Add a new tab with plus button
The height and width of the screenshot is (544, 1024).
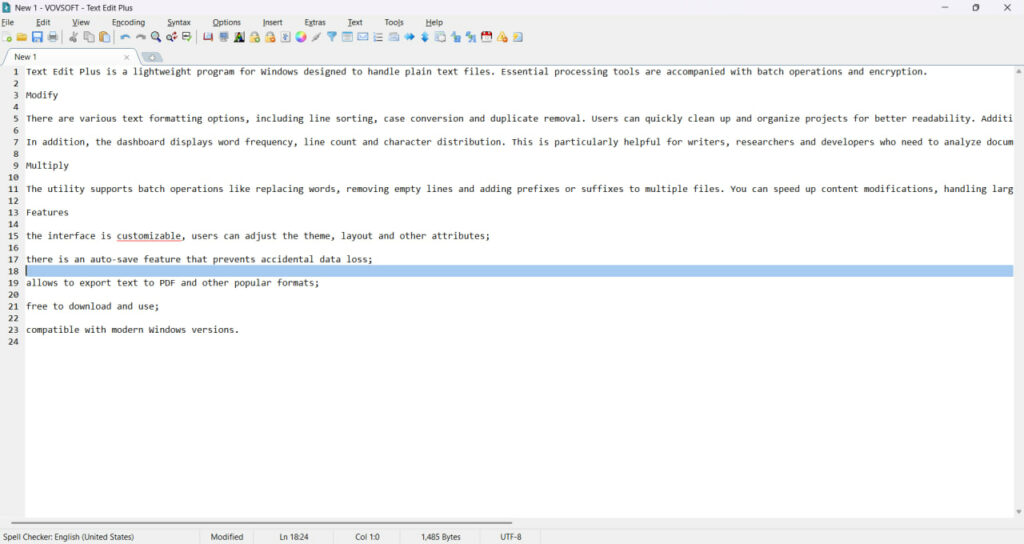click(x=152, y=57)
